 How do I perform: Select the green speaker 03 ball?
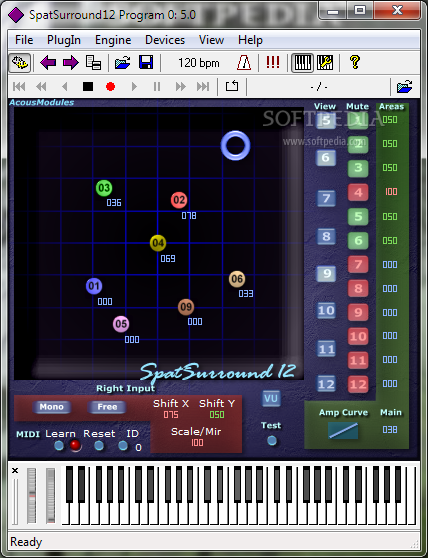(x=104, y=188)
